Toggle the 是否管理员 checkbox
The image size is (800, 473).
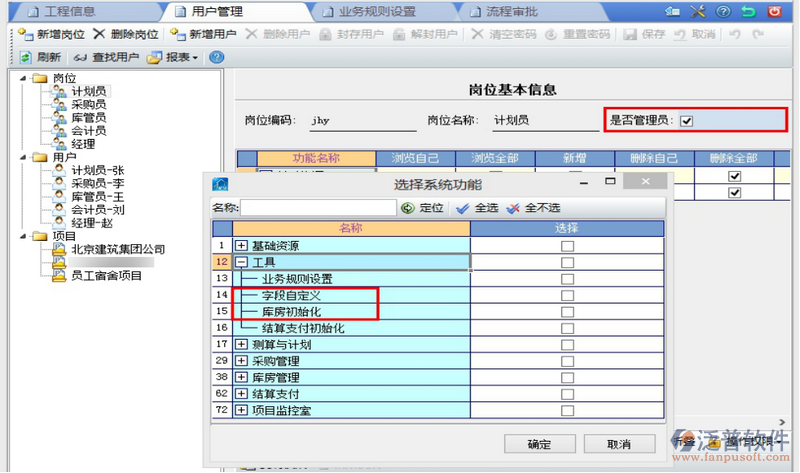coord(686,121)
